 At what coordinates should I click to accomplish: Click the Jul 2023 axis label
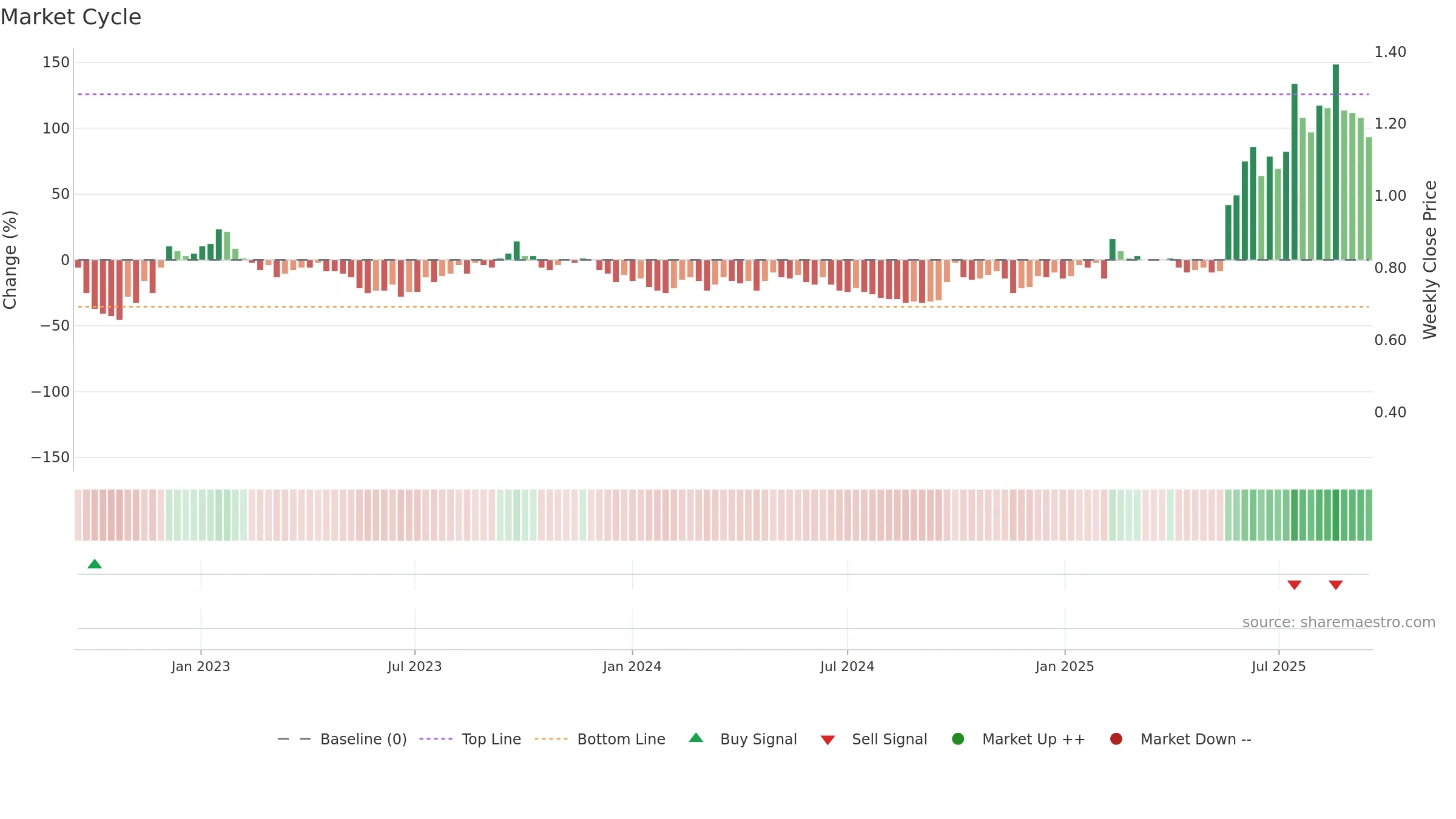click(415, 667)
